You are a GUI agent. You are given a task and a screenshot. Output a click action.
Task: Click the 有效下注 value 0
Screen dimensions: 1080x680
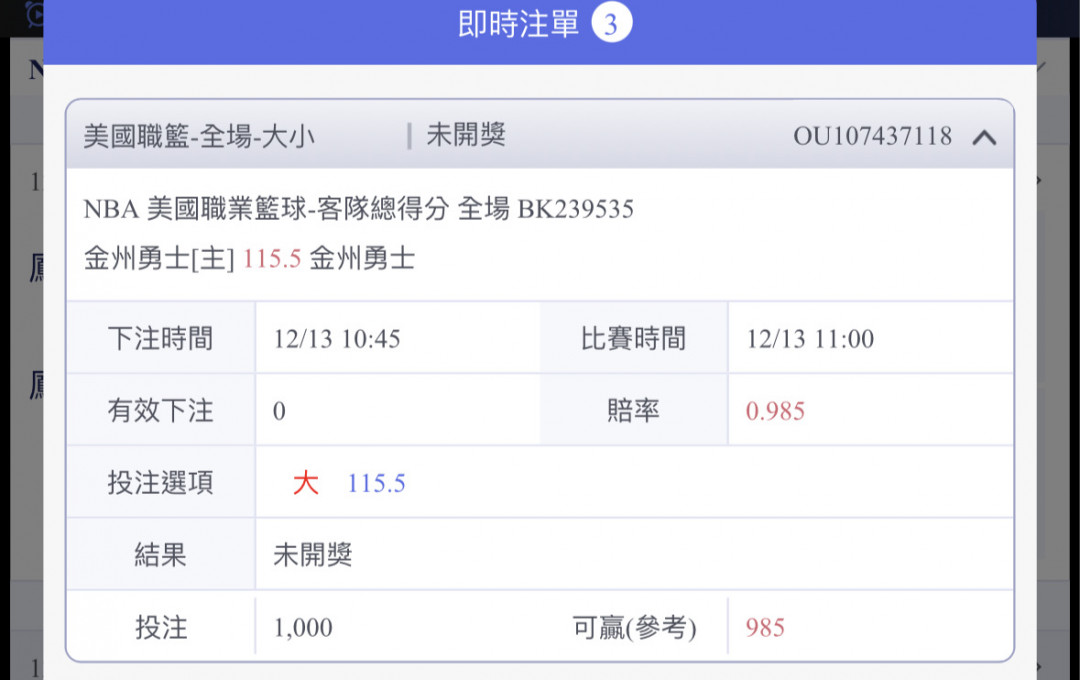279,411
